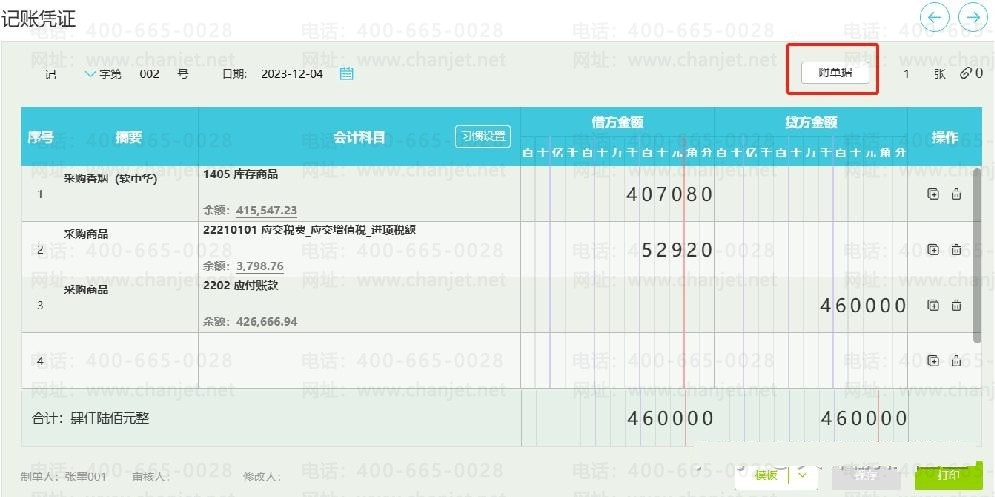Click the 模板 template button
The width and height of the screenshot is (995, 497).
pyautogui.click(x=765, y=475)
